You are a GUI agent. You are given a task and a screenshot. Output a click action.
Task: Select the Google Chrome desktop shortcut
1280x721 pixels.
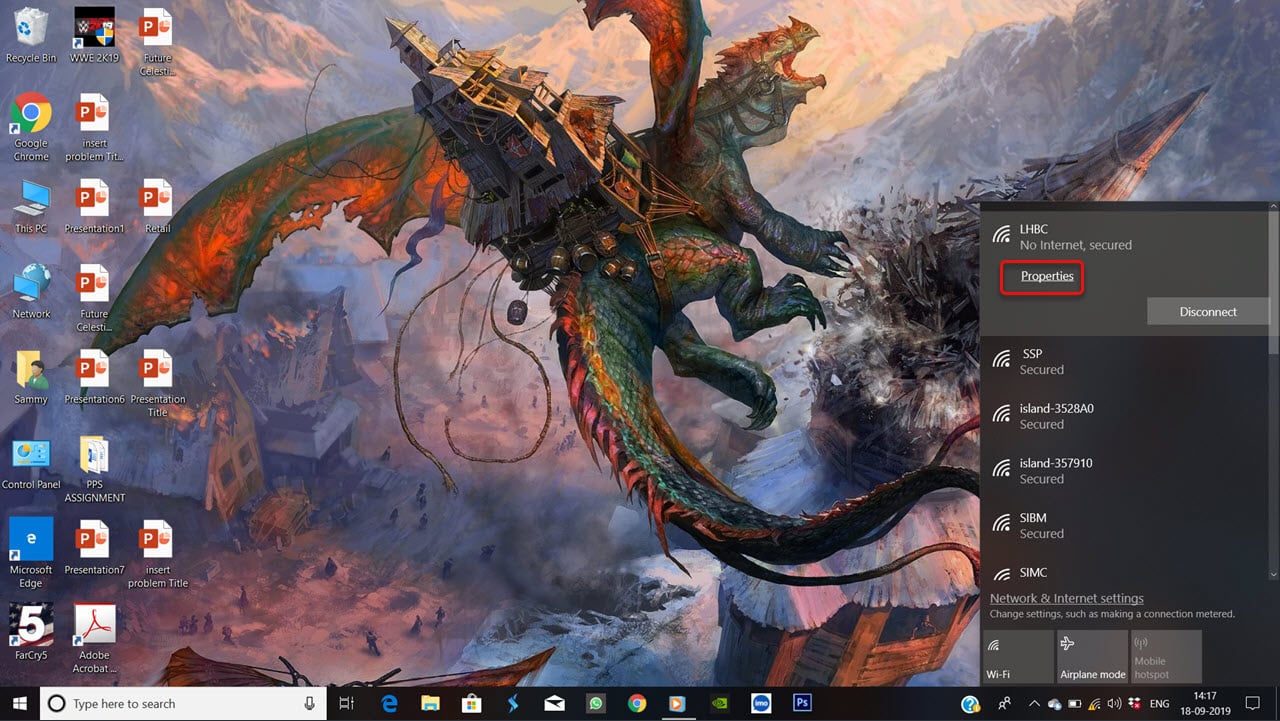(31, 126)
